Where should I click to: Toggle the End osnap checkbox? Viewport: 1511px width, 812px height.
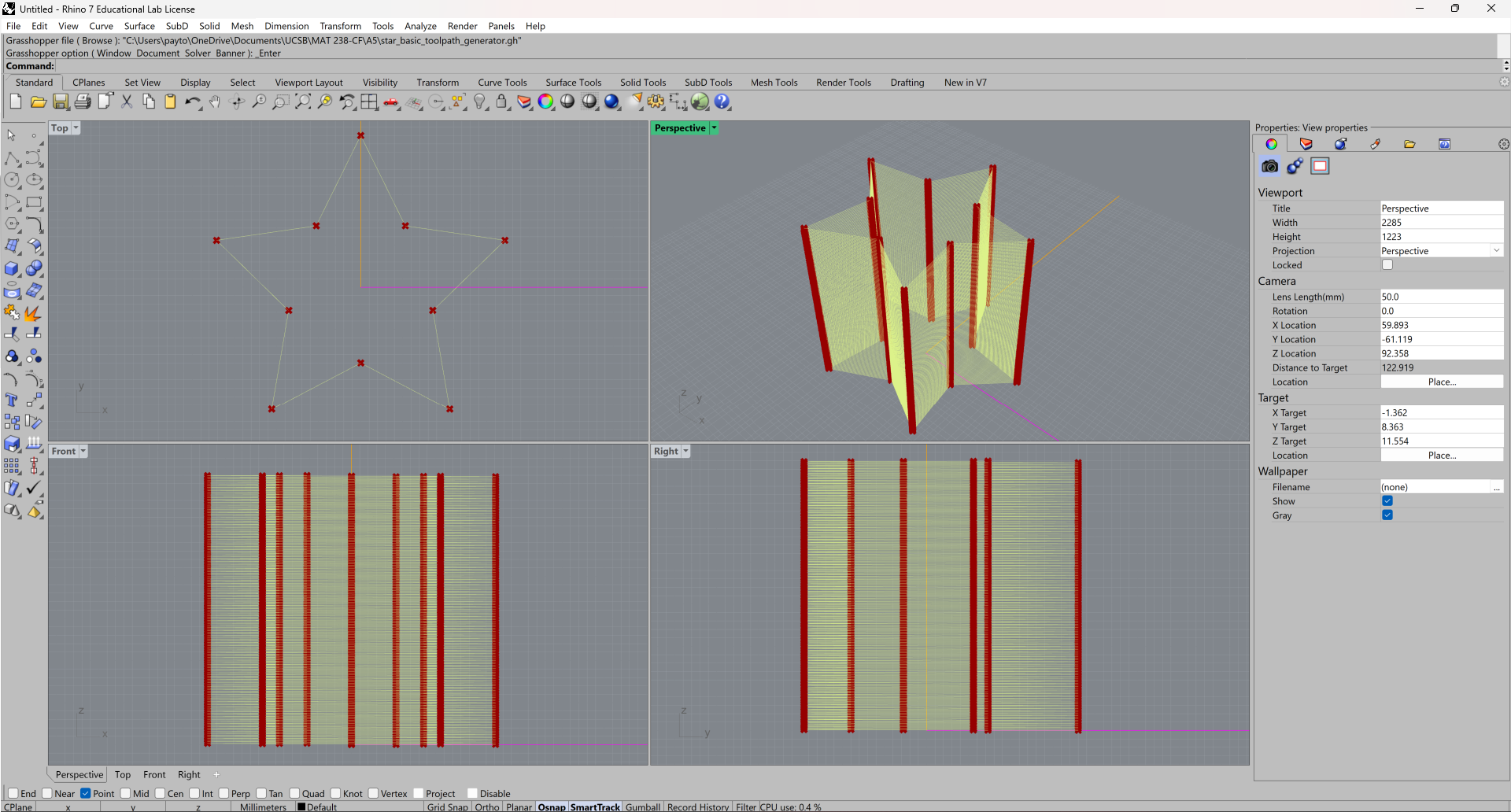point(13,793)
